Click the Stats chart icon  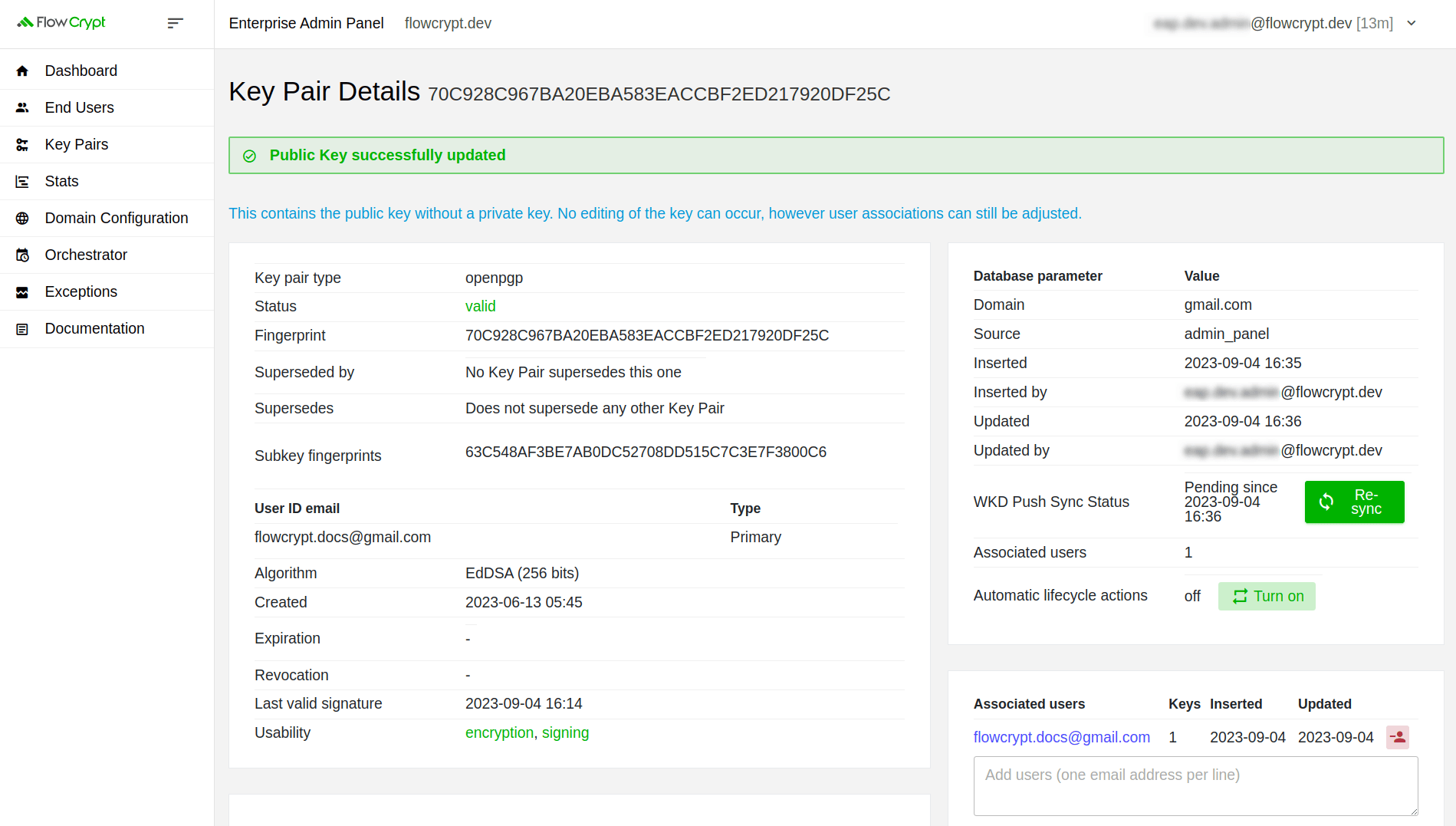[22, 181]
